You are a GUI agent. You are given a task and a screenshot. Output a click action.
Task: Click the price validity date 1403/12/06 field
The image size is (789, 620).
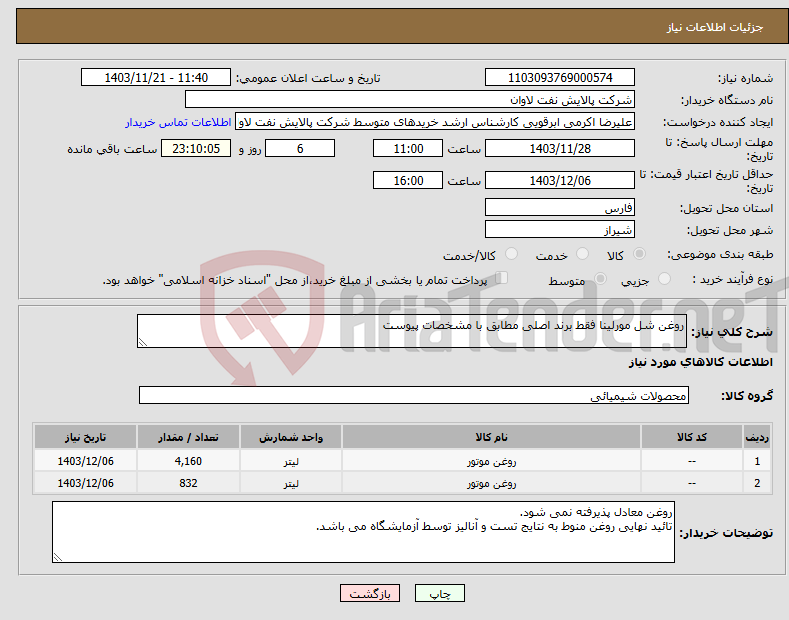[x=560, y=180]
